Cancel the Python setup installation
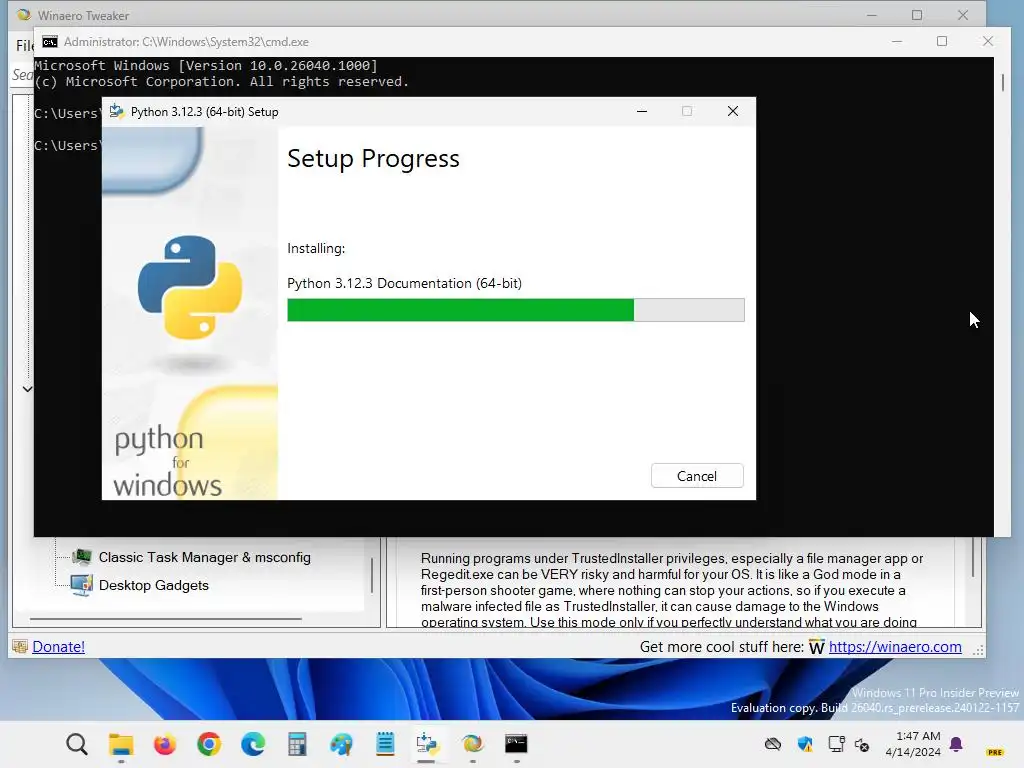This screenshot has width=1024, height=768. point(697,476)
